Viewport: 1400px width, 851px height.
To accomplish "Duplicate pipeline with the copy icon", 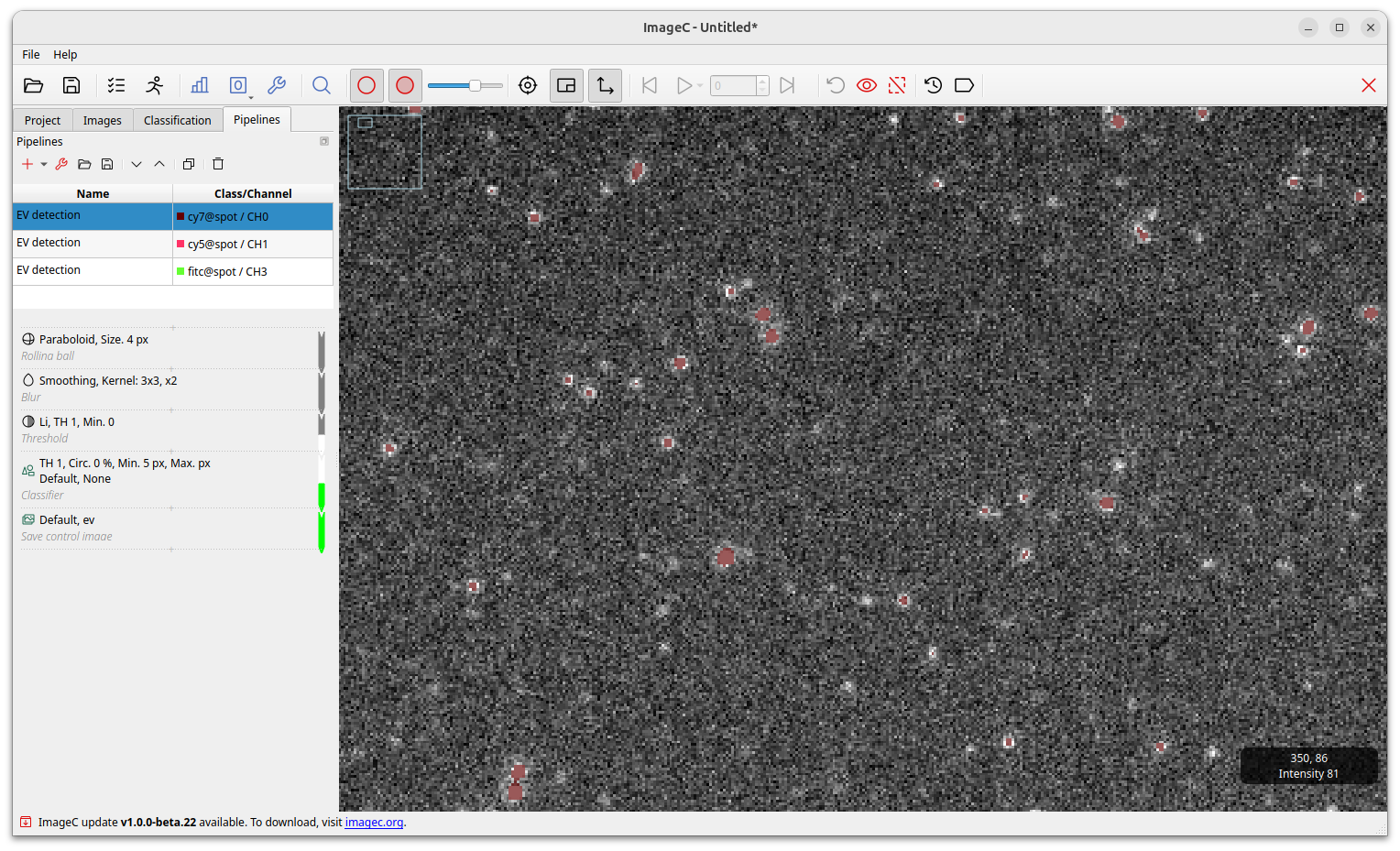I will (189, 164).
